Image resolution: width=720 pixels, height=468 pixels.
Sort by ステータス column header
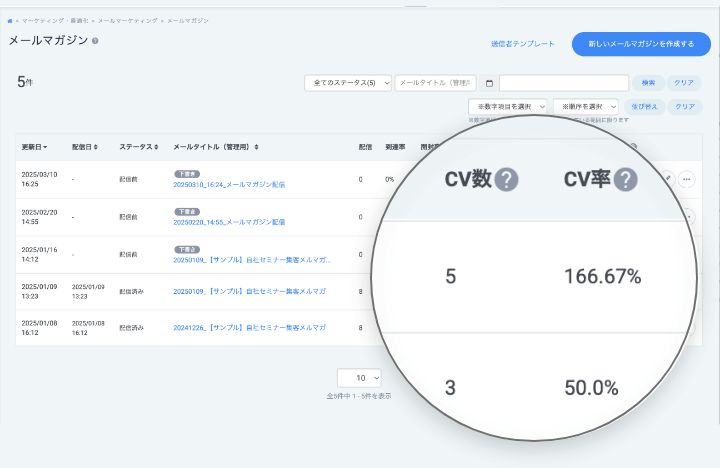(138, 147)
